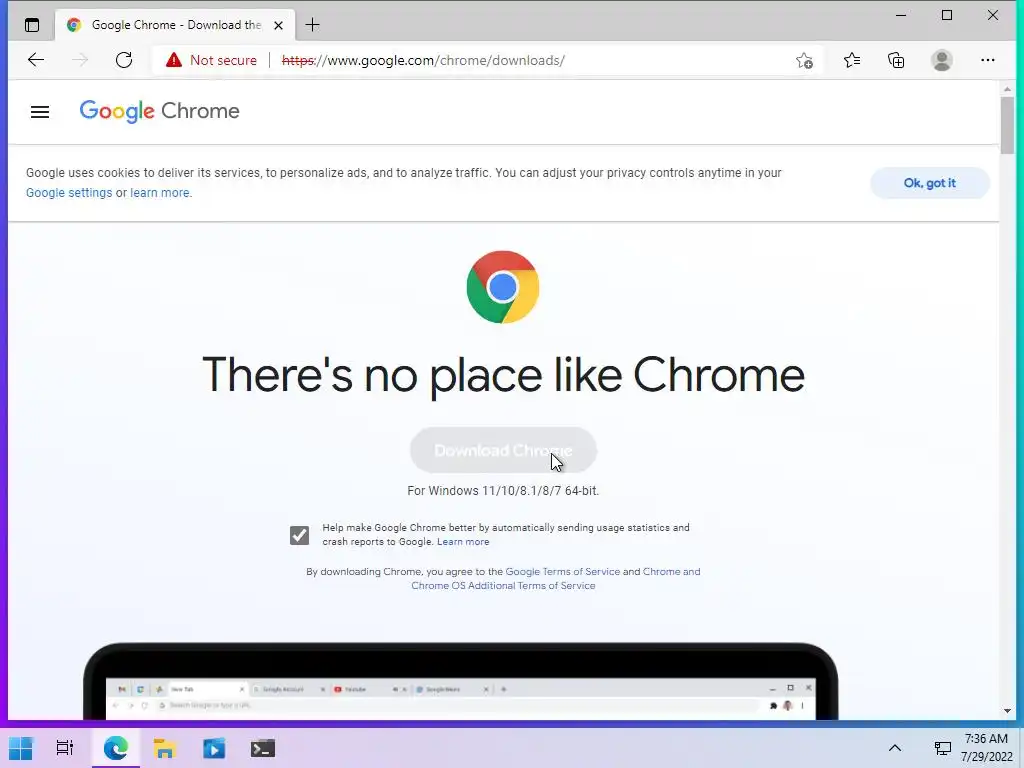Open the Google settings link
The width and height of the screenshot is (1024, 768).
coord(69,193)
